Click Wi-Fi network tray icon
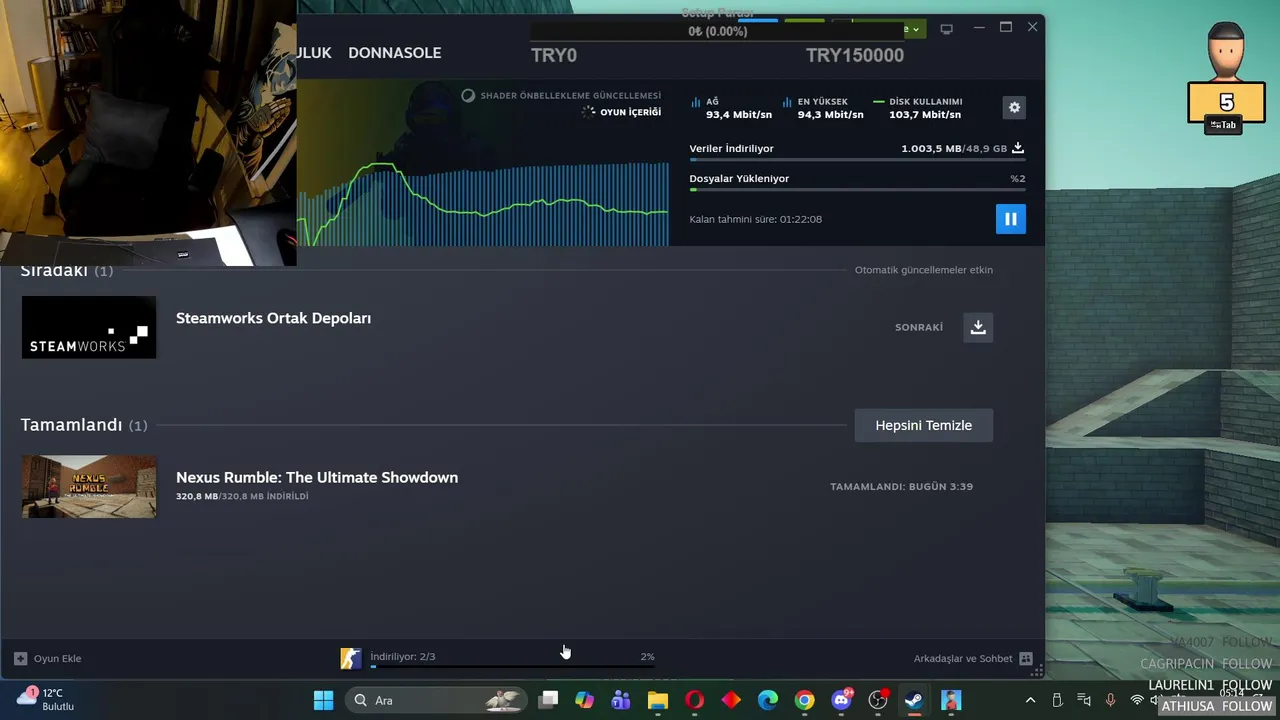The image size is (1280, 720). (x=1137, y=700)
